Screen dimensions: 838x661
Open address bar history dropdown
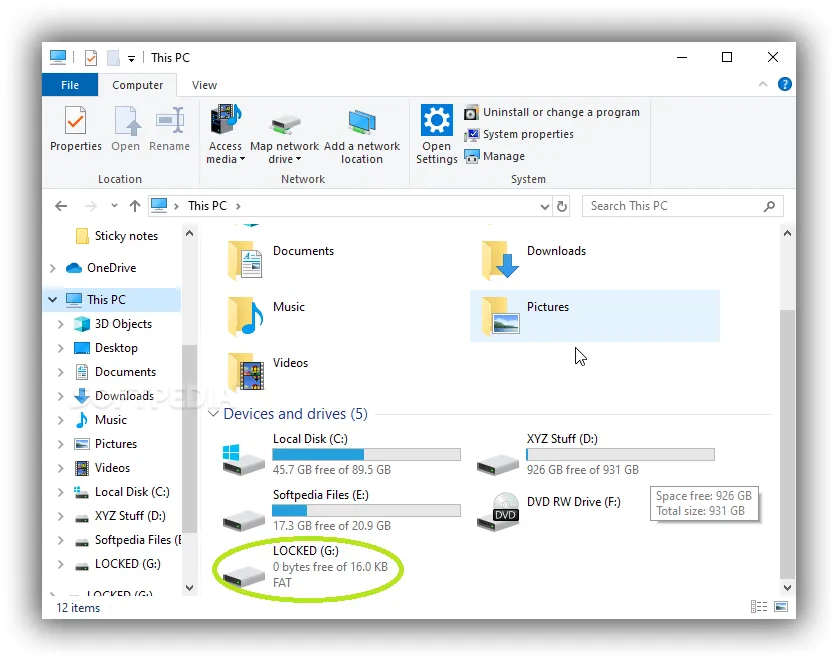(x=545, y=206)
